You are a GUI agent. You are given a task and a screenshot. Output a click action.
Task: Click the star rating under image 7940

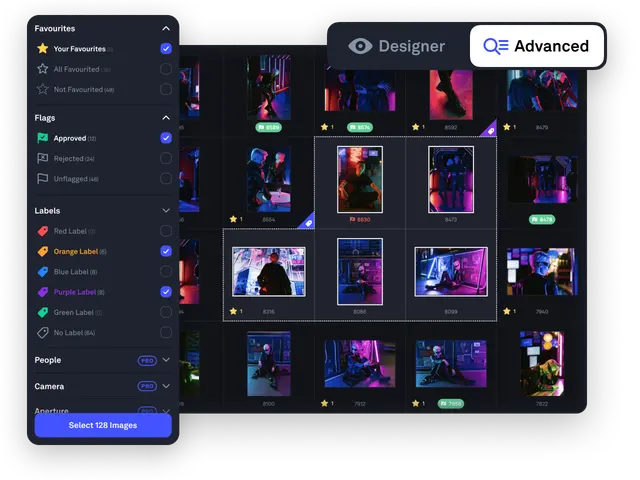click(x=509, y=311)
